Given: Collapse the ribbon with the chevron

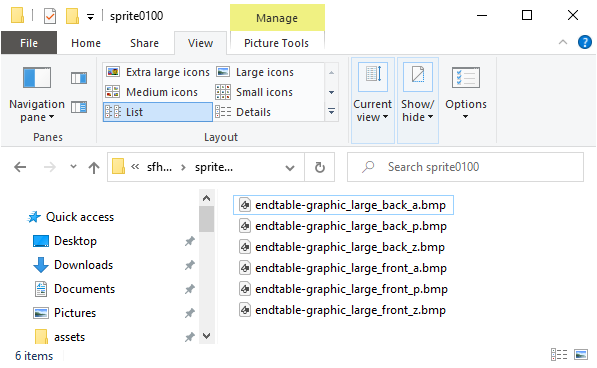Looking at the screenshot, I should coord(563,42).
